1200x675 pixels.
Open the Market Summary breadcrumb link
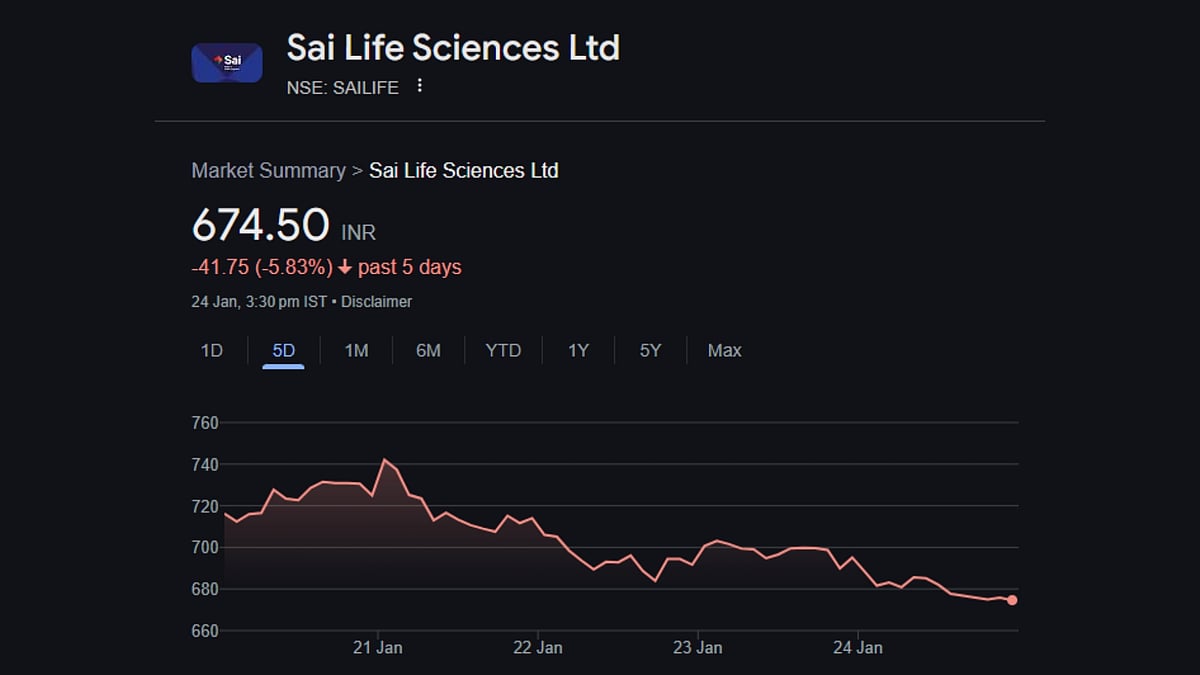click(268, 171)
